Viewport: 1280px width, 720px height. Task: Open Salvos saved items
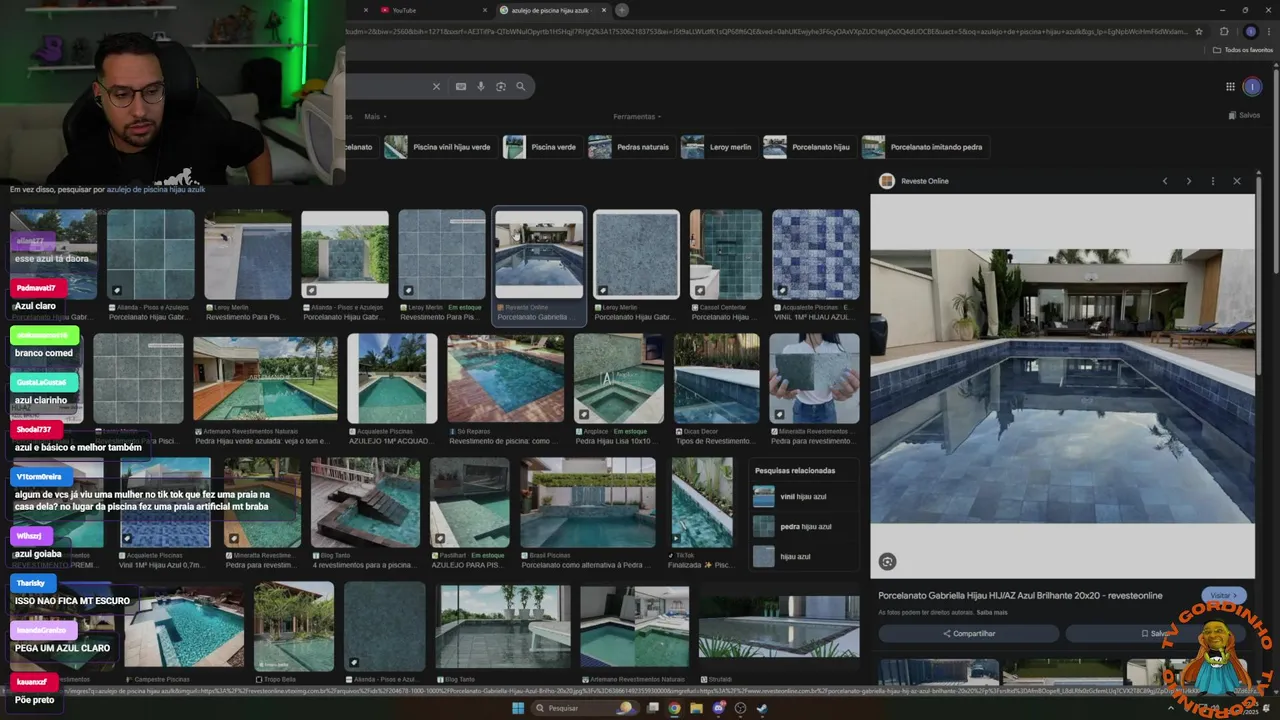(x=1244, y=115)
